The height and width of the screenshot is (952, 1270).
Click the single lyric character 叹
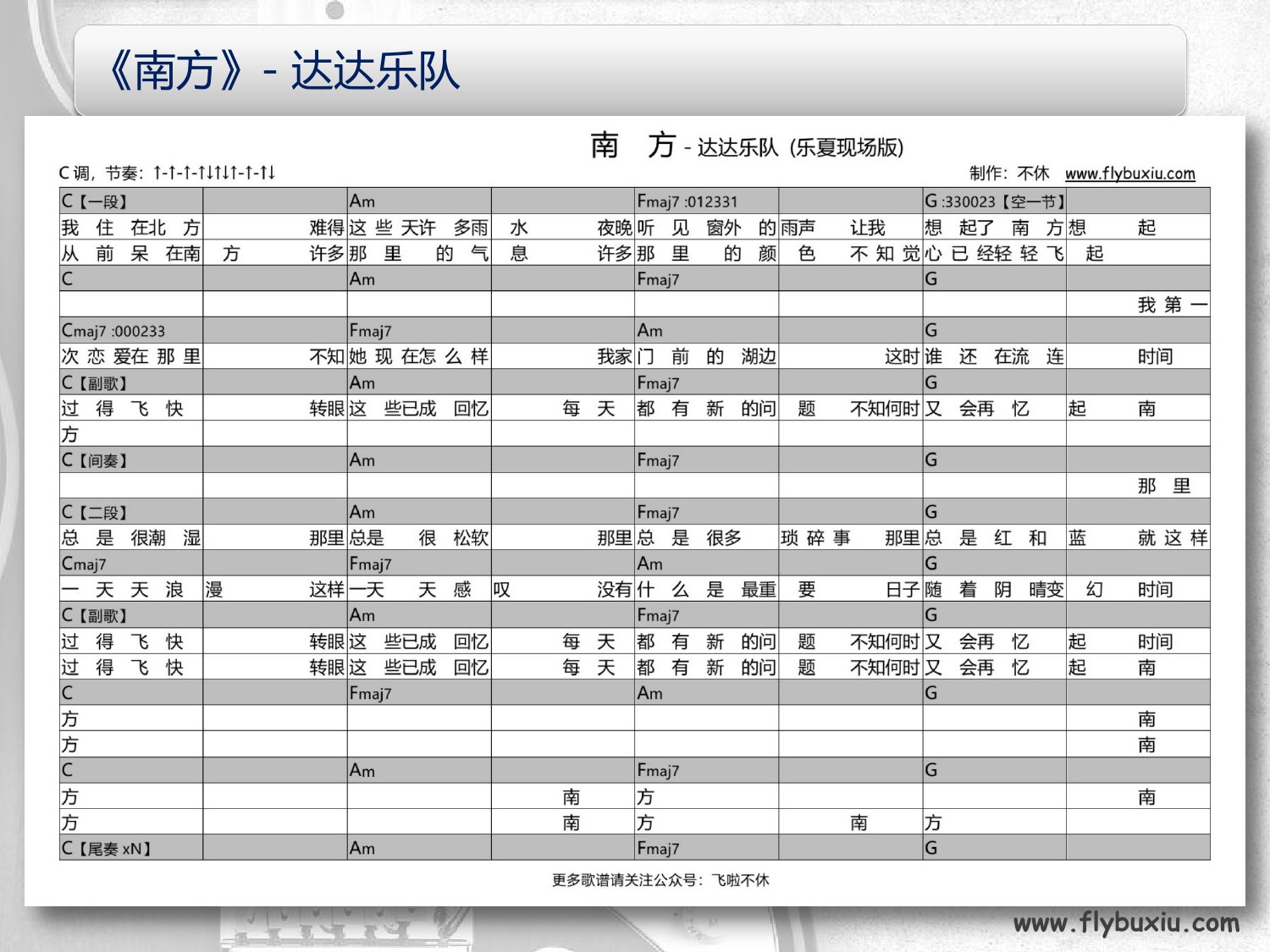click(x=502, y=590)
